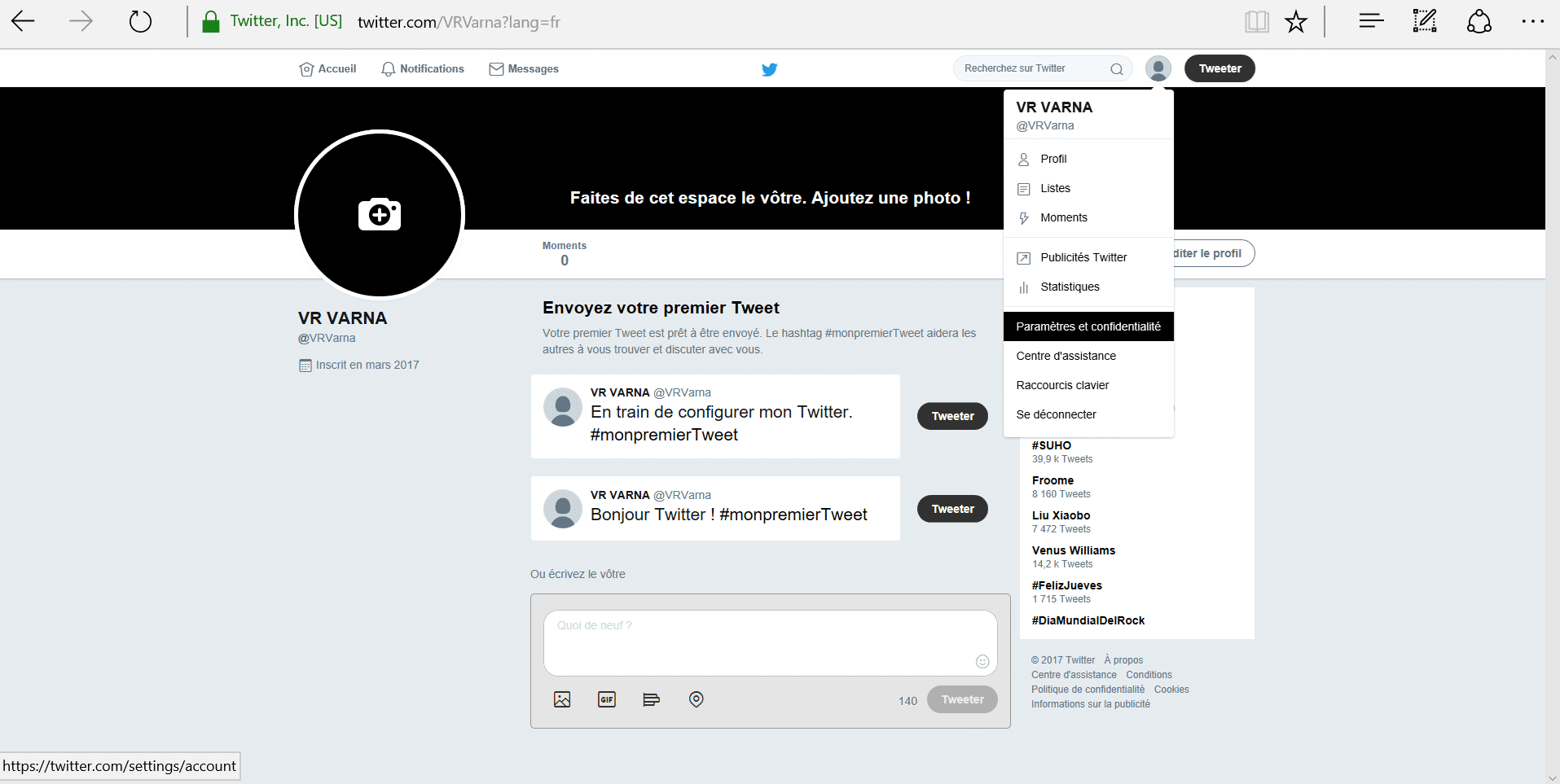Open the share icon in browser toolbar

[1479, 21]
